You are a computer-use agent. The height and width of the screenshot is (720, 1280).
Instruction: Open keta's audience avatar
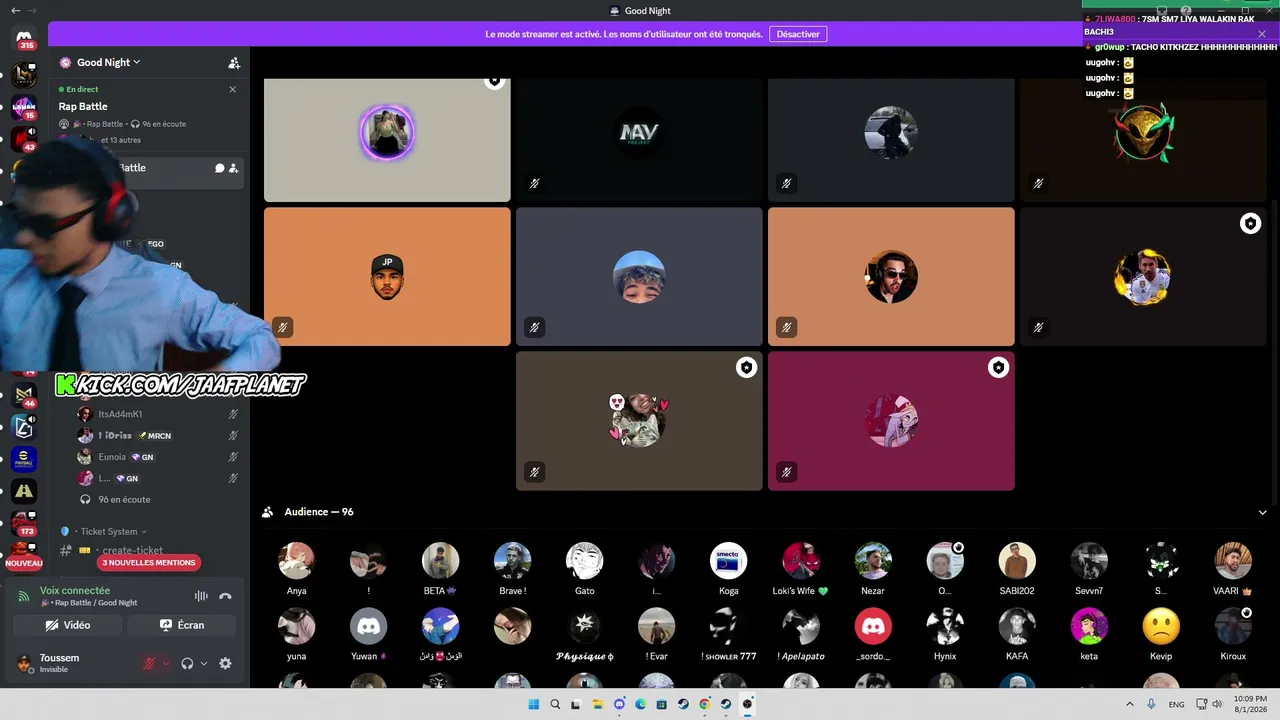tap(1089, 626)
